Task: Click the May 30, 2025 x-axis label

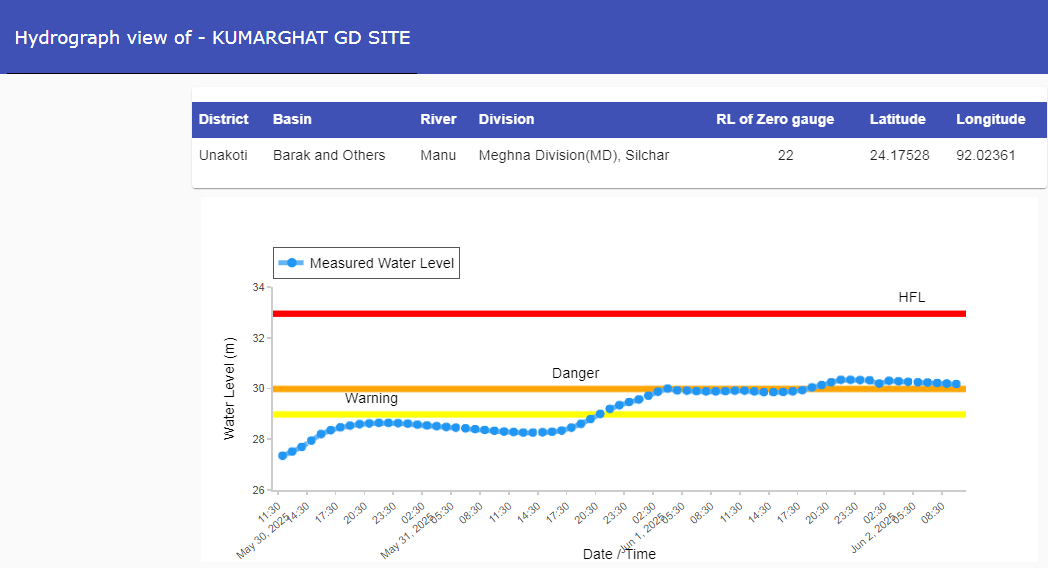Action: (x=262, y=537)
